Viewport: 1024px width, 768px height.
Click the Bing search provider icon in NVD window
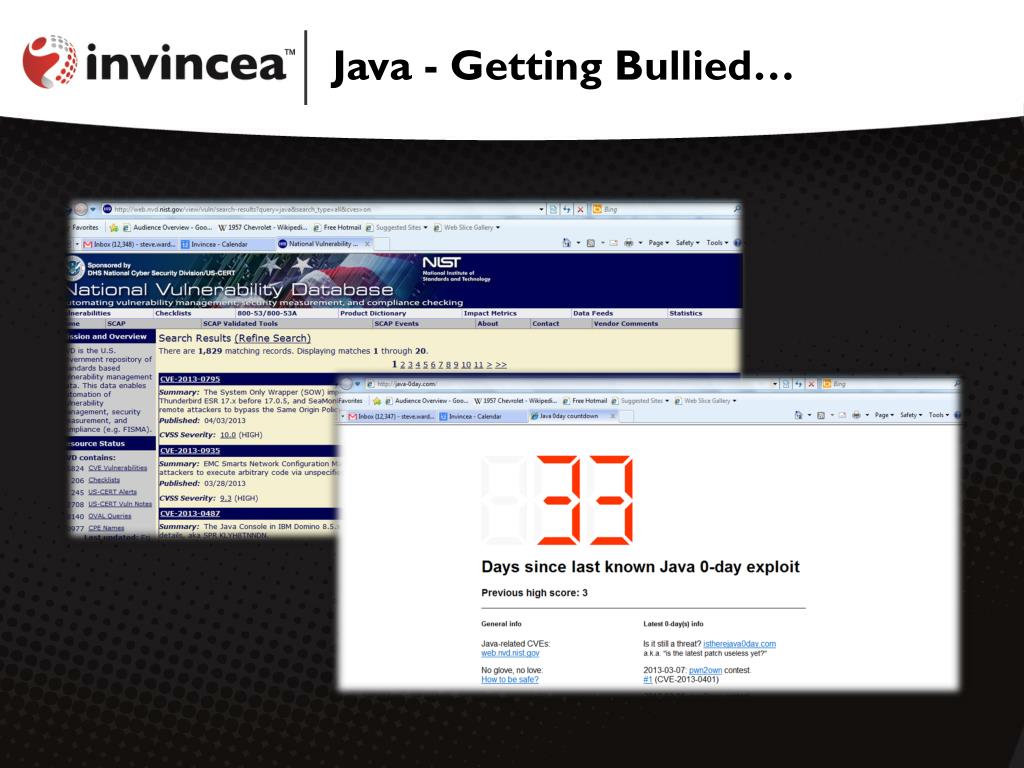597,210
